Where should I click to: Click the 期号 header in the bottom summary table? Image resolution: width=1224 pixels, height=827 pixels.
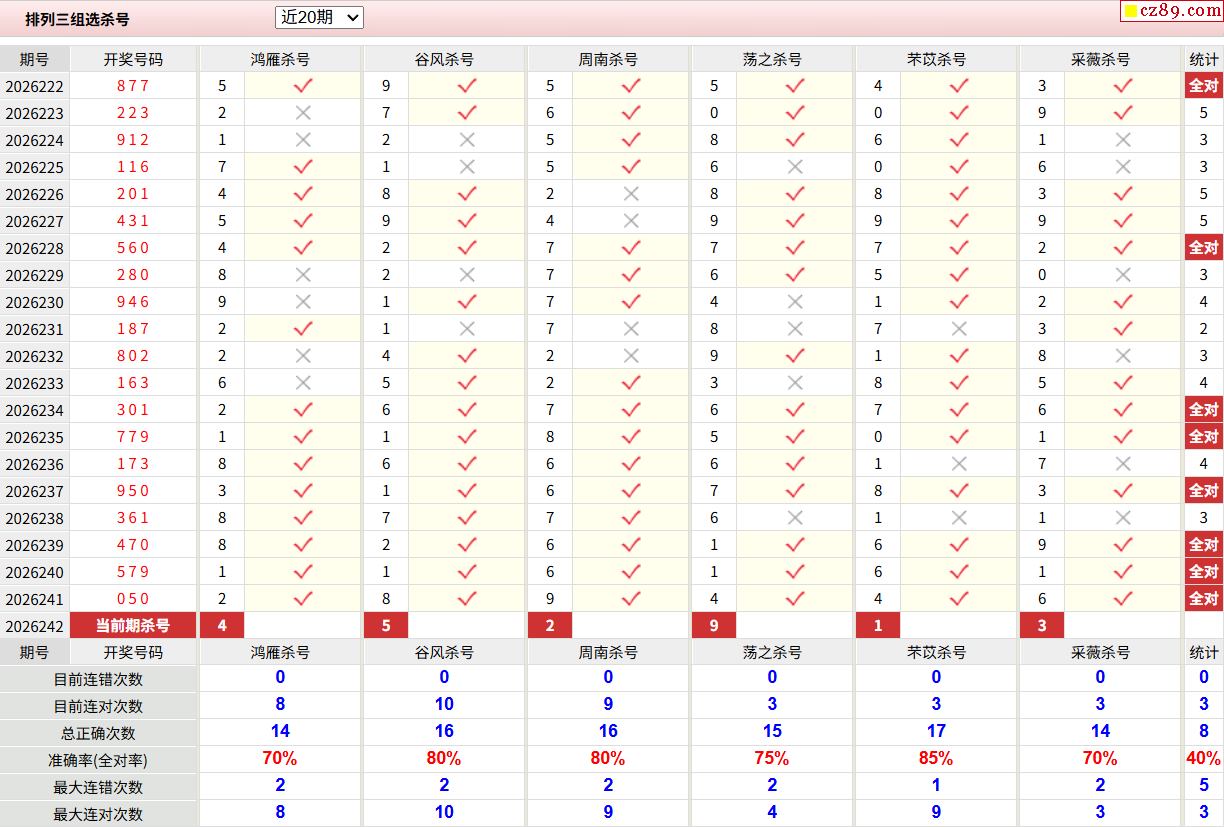coord(34,652)
